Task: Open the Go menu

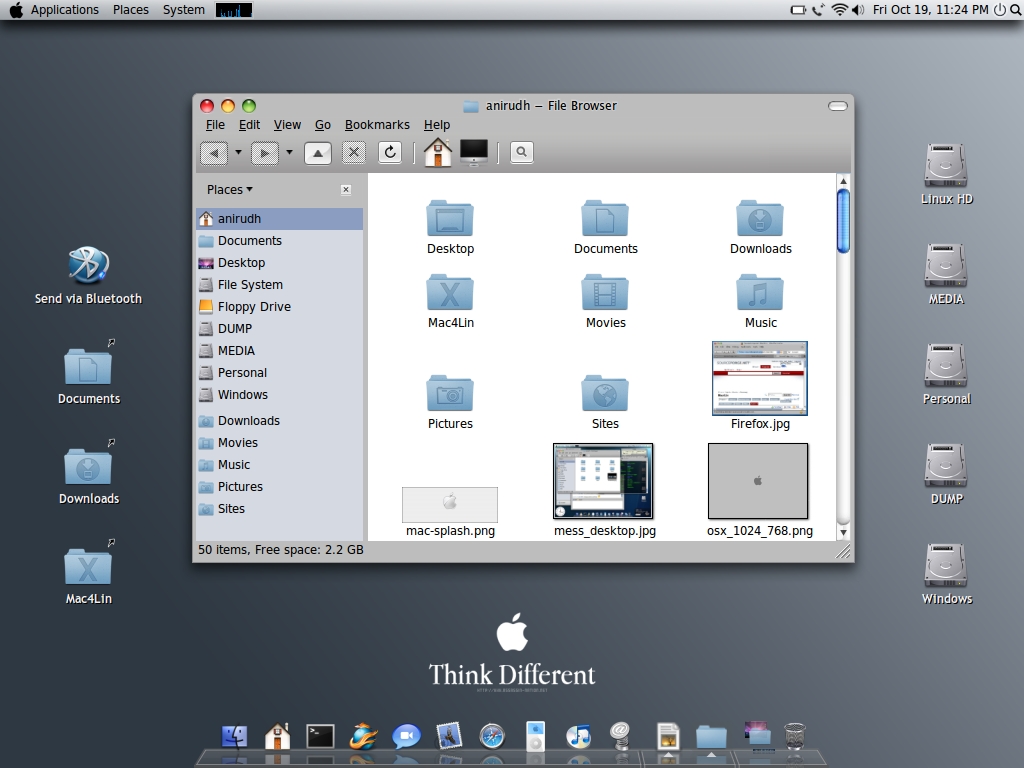Action: pos(323,125)
